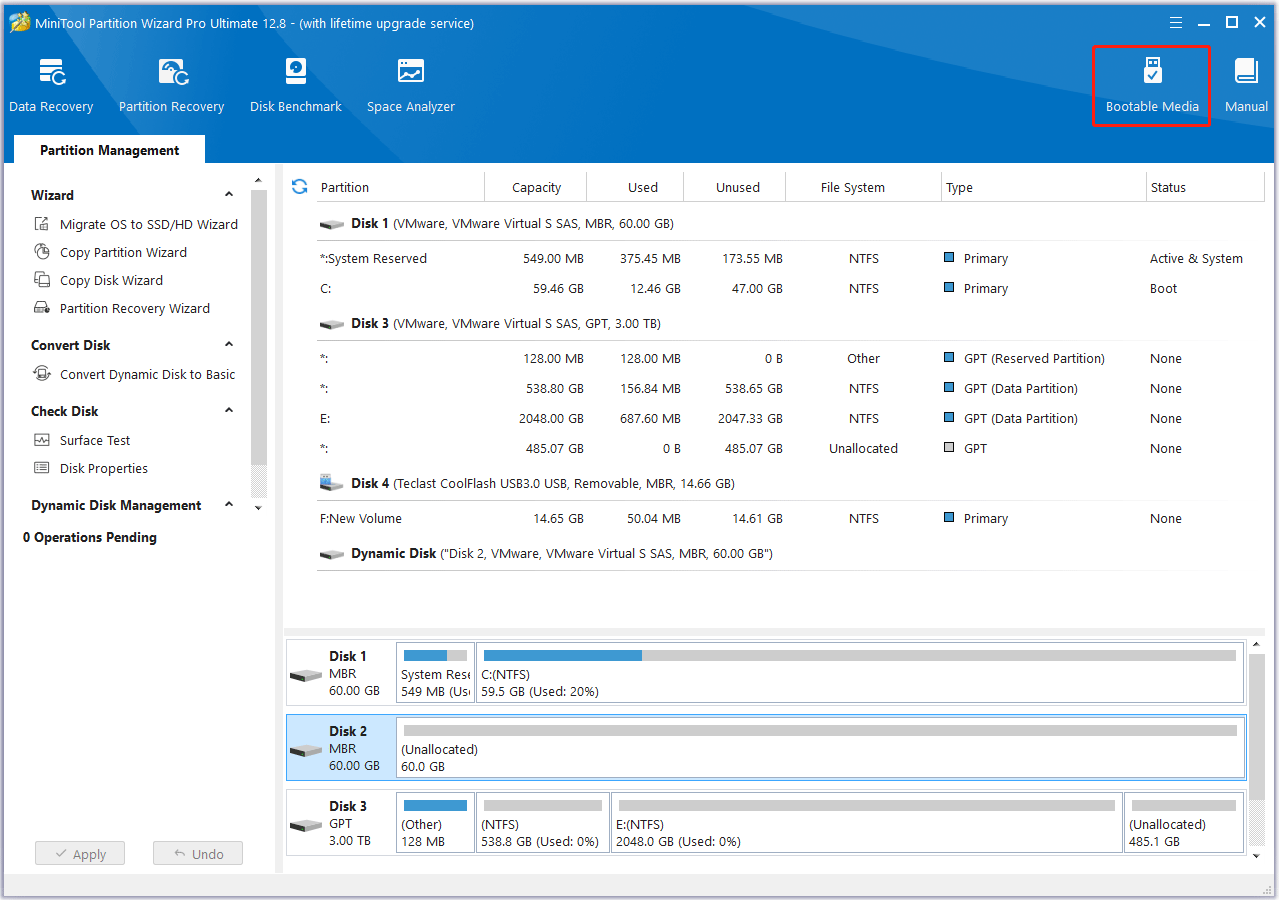
Task: Click the Surface Test icon
Action: 42,440
